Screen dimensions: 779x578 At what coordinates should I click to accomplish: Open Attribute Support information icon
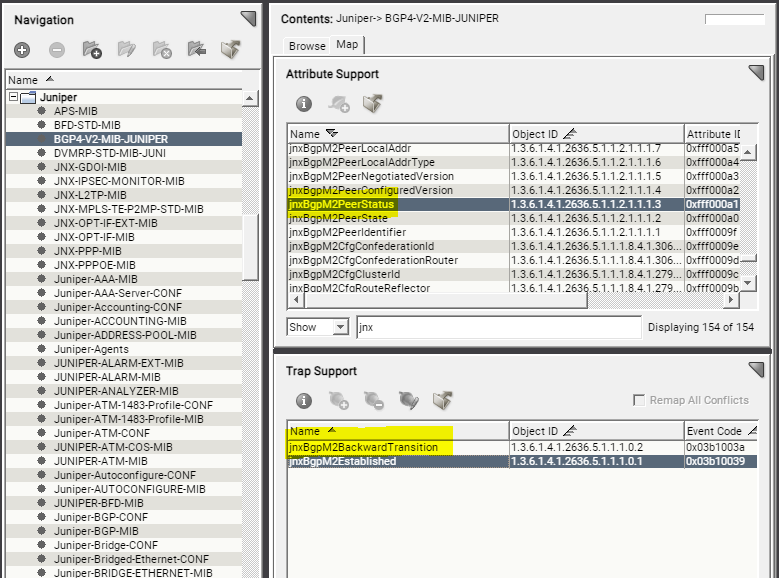coord(304,104)
